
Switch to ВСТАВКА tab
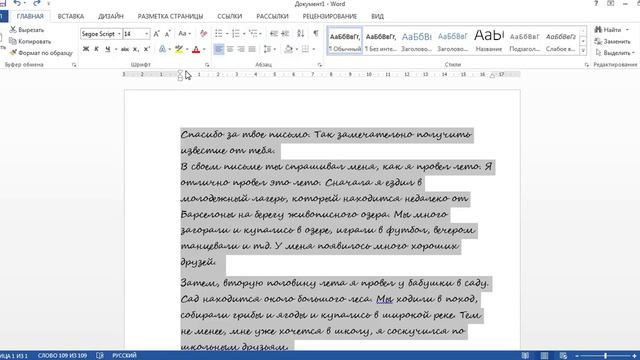pyautogui.click(x=71, y=16)
